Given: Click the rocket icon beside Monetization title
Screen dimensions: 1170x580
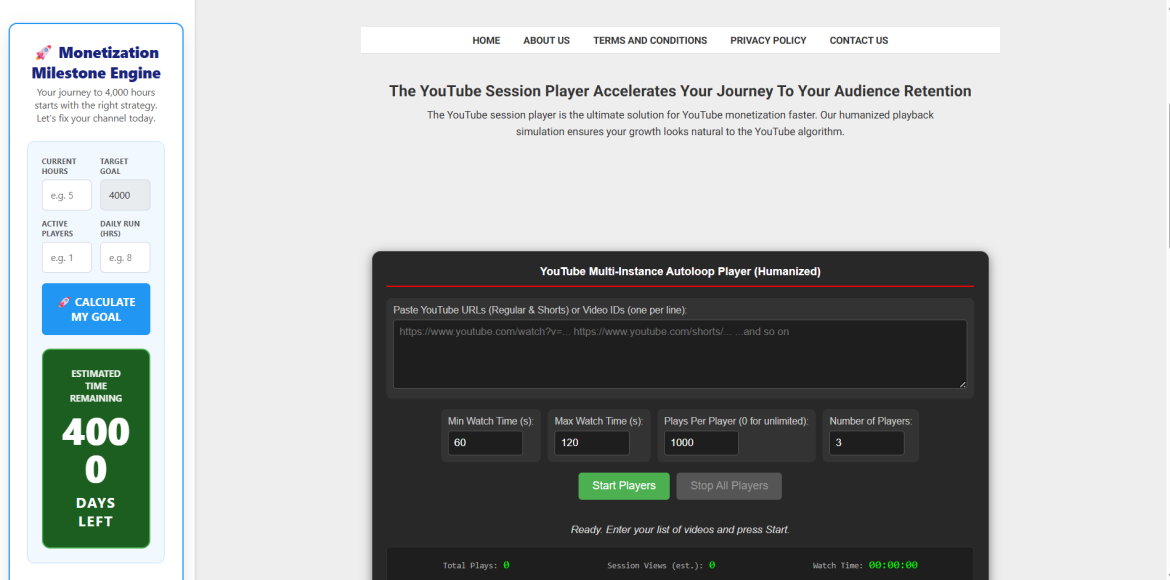Looking at the screenshot, I should (x=43, y=53).
